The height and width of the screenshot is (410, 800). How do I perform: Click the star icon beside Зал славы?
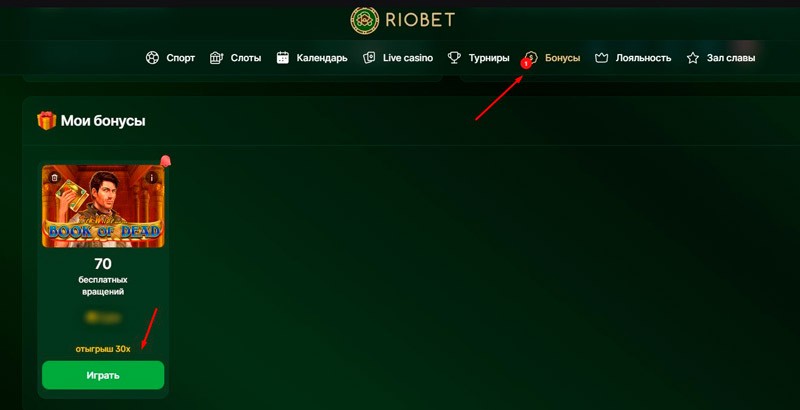(692, 58)
